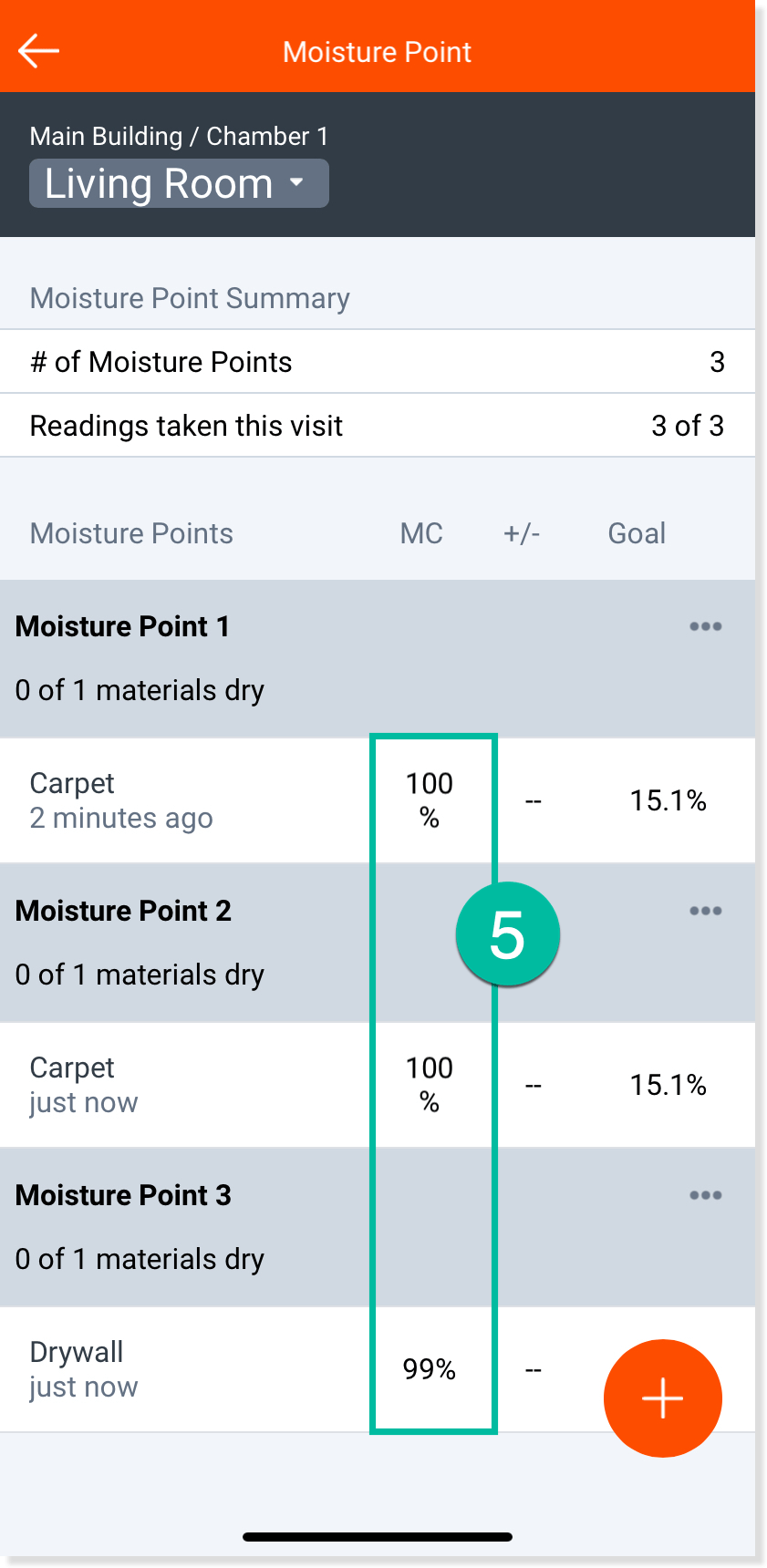Select the Moisture Point 1 header
This screenshot has width=767, height=1568.
[x=123, y=627]
